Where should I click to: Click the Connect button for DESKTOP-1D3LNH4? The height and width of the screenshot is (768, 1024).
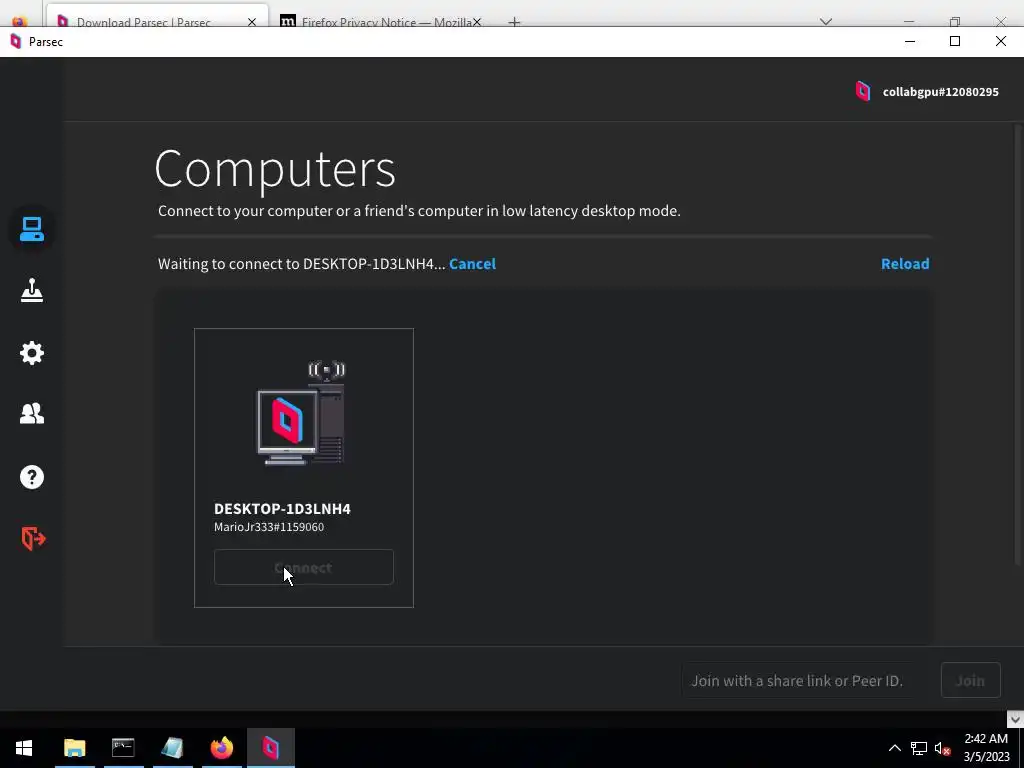point(304,567)
